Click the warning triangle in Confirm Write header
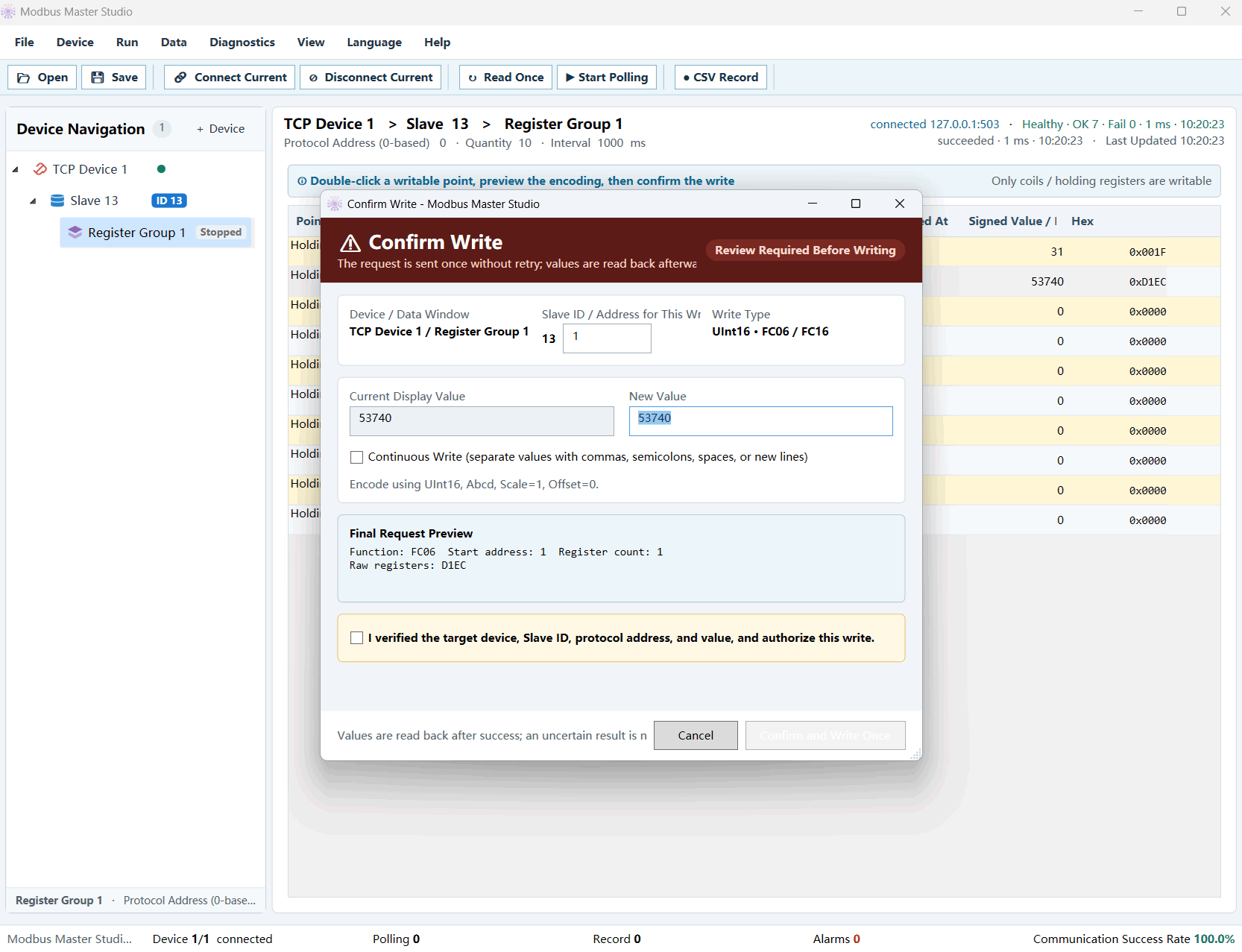 pos(350,243)
